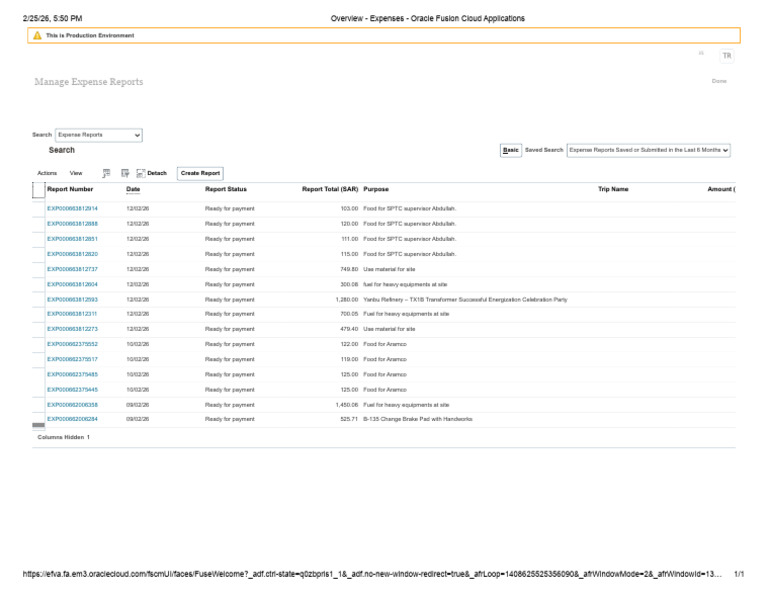The width and height of the screenshot is (768, 594).
Task: Click the Manage Expense Reports page title
Action: 89,82
